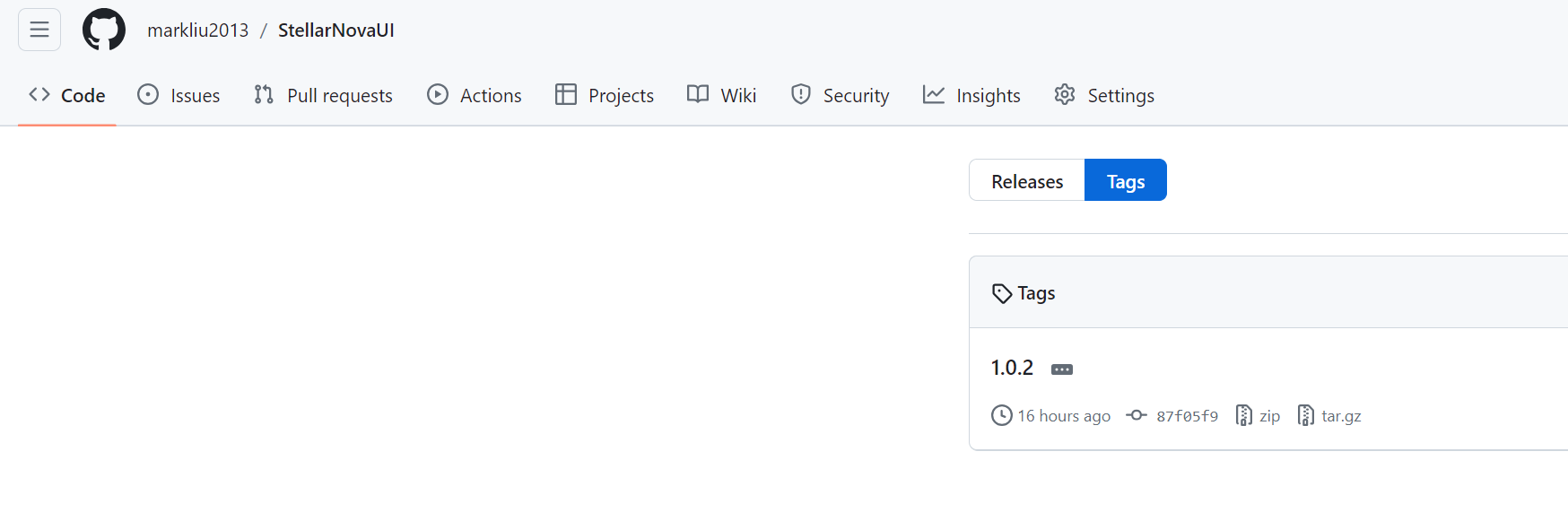The height and width of the screenshot is (521, 1568).
Task: Click the Settings gear icon
Action: click(1065, 94)
